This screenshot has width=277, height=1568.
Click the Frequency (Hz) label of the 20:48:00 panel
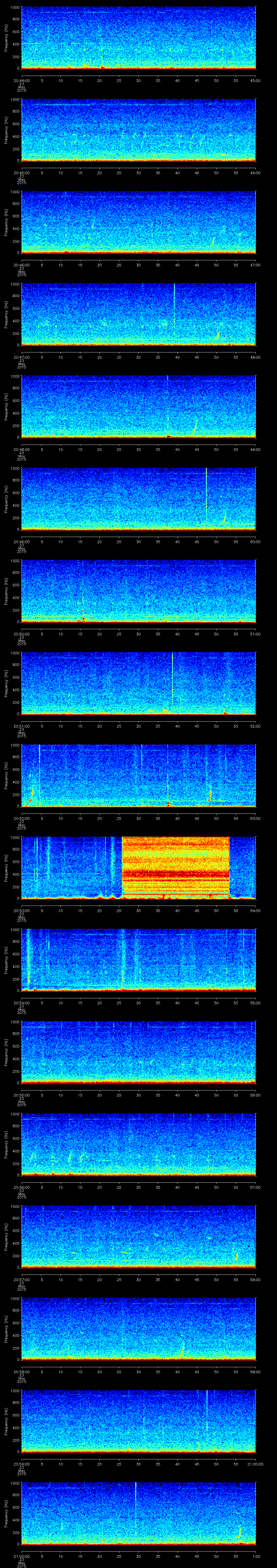click(x=6, y=407)
